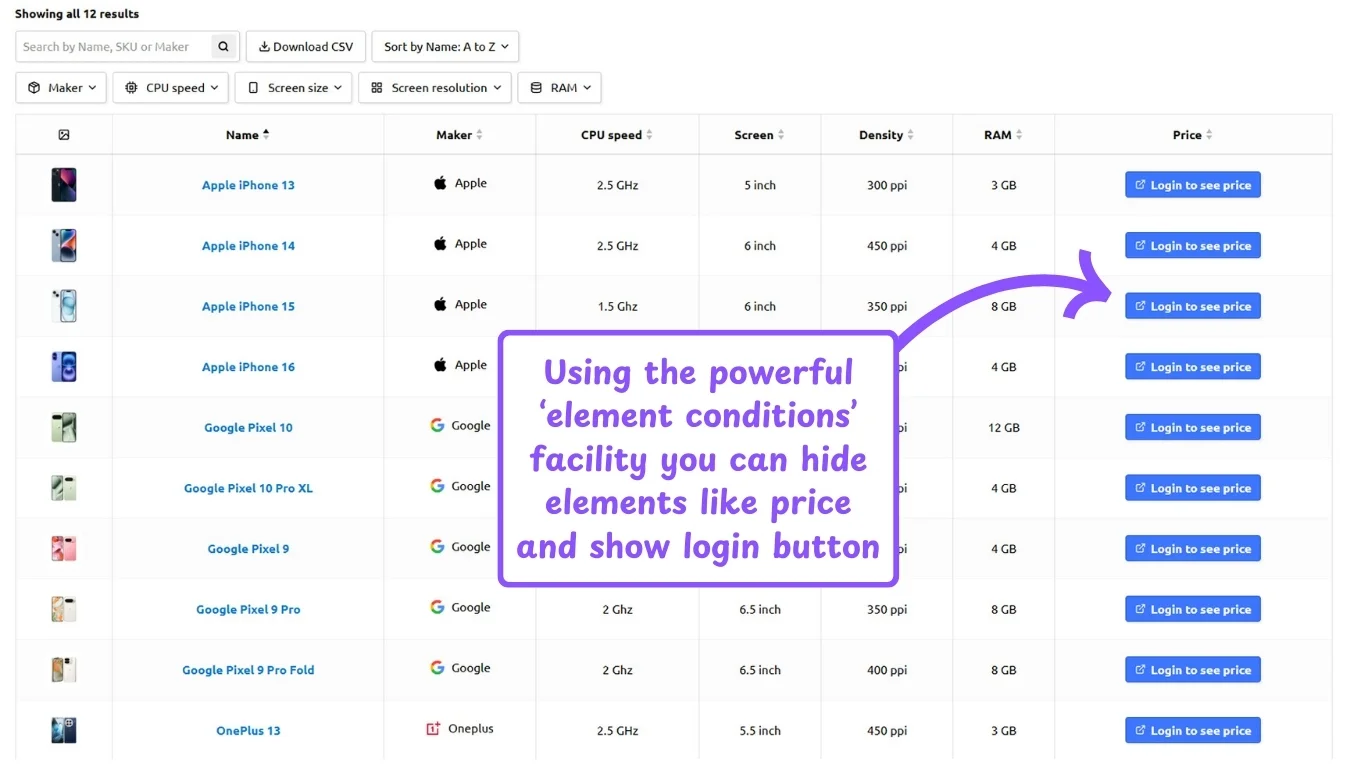Expand the CPU speed filter dropdown

pos(171,88)
